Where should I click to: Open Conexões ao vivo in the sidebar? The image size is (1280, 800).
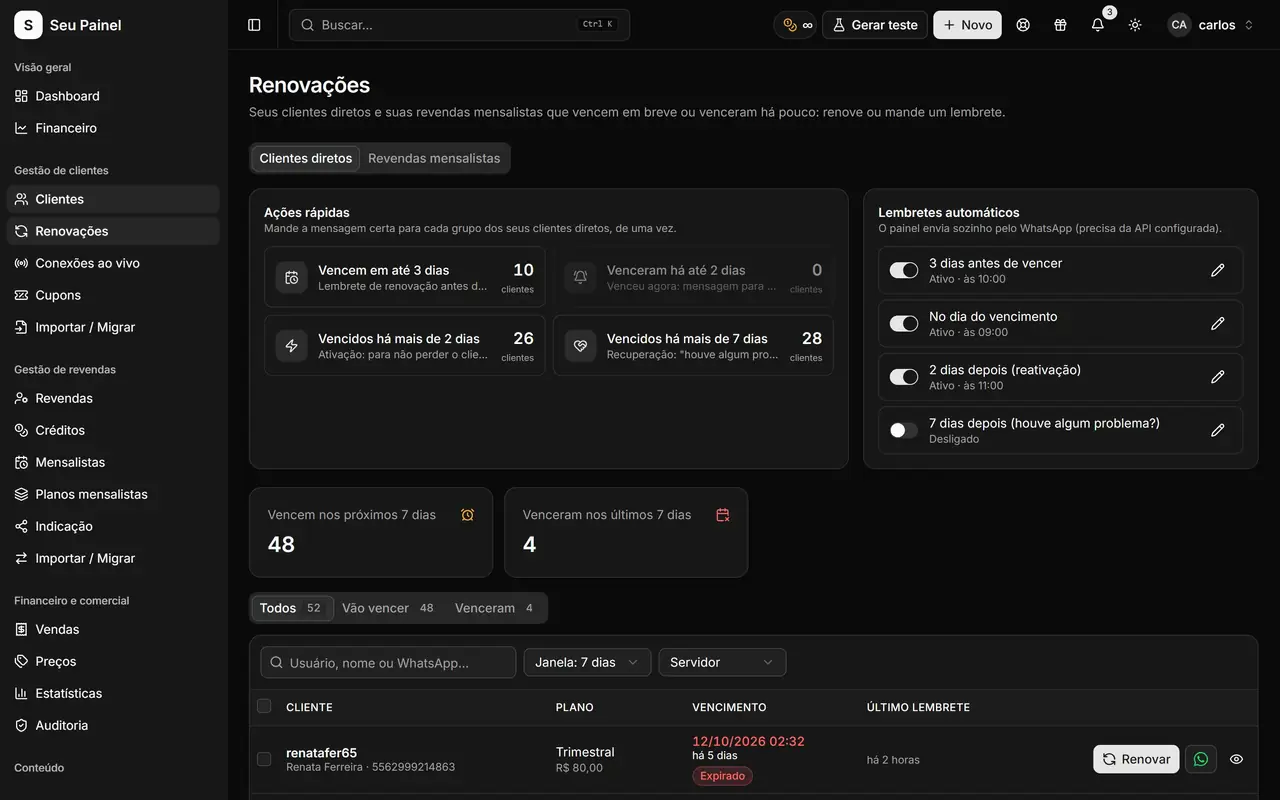[x=113, y=263]
